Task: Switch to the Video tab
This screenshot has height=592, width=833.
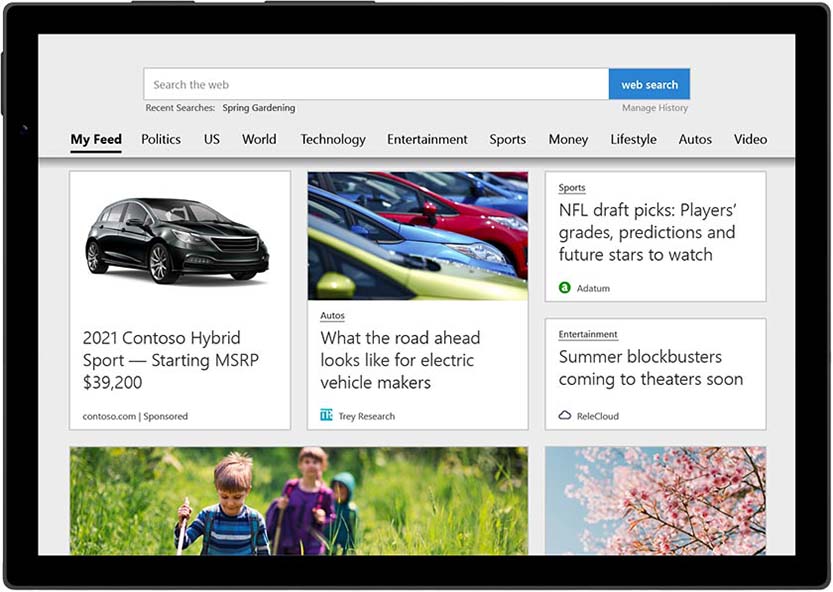Action: pyautogui.click(x=750, y=139)
